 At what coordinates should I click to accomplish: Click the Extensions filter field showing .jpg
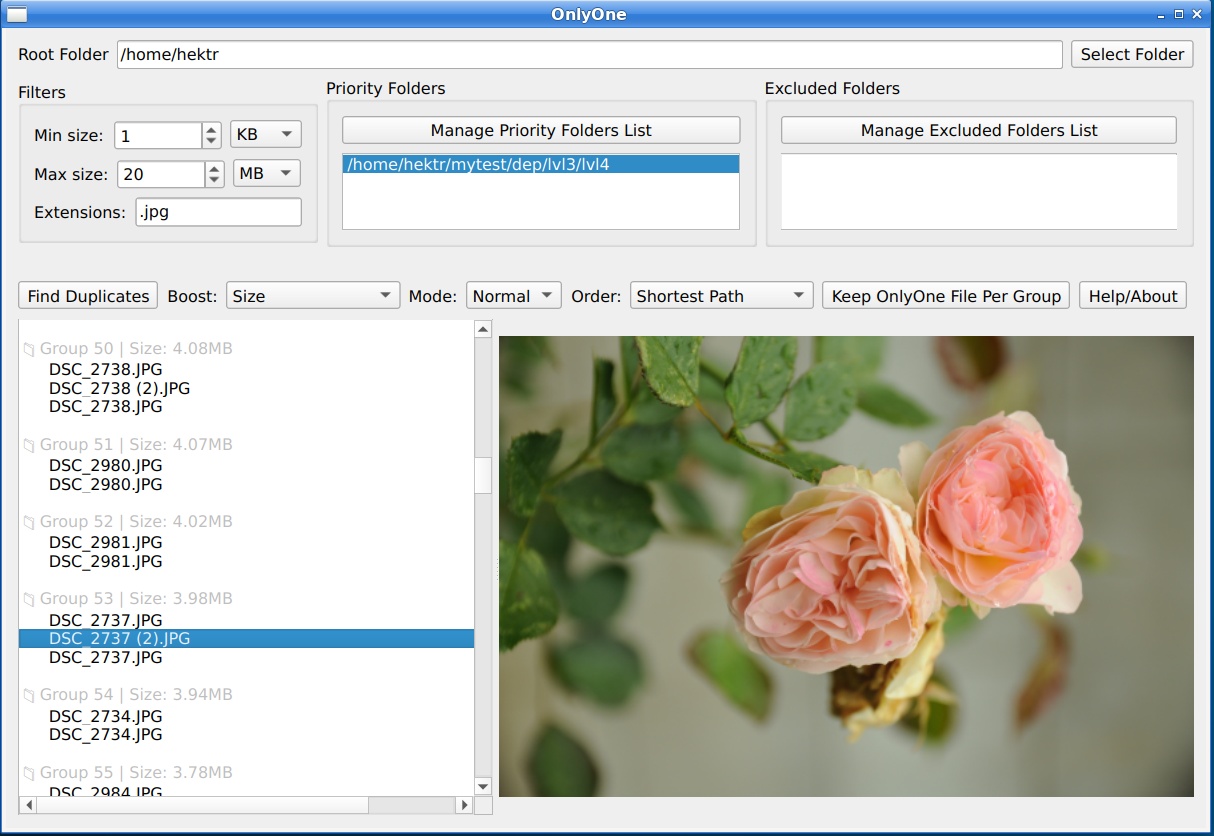(x=218, y=211)
